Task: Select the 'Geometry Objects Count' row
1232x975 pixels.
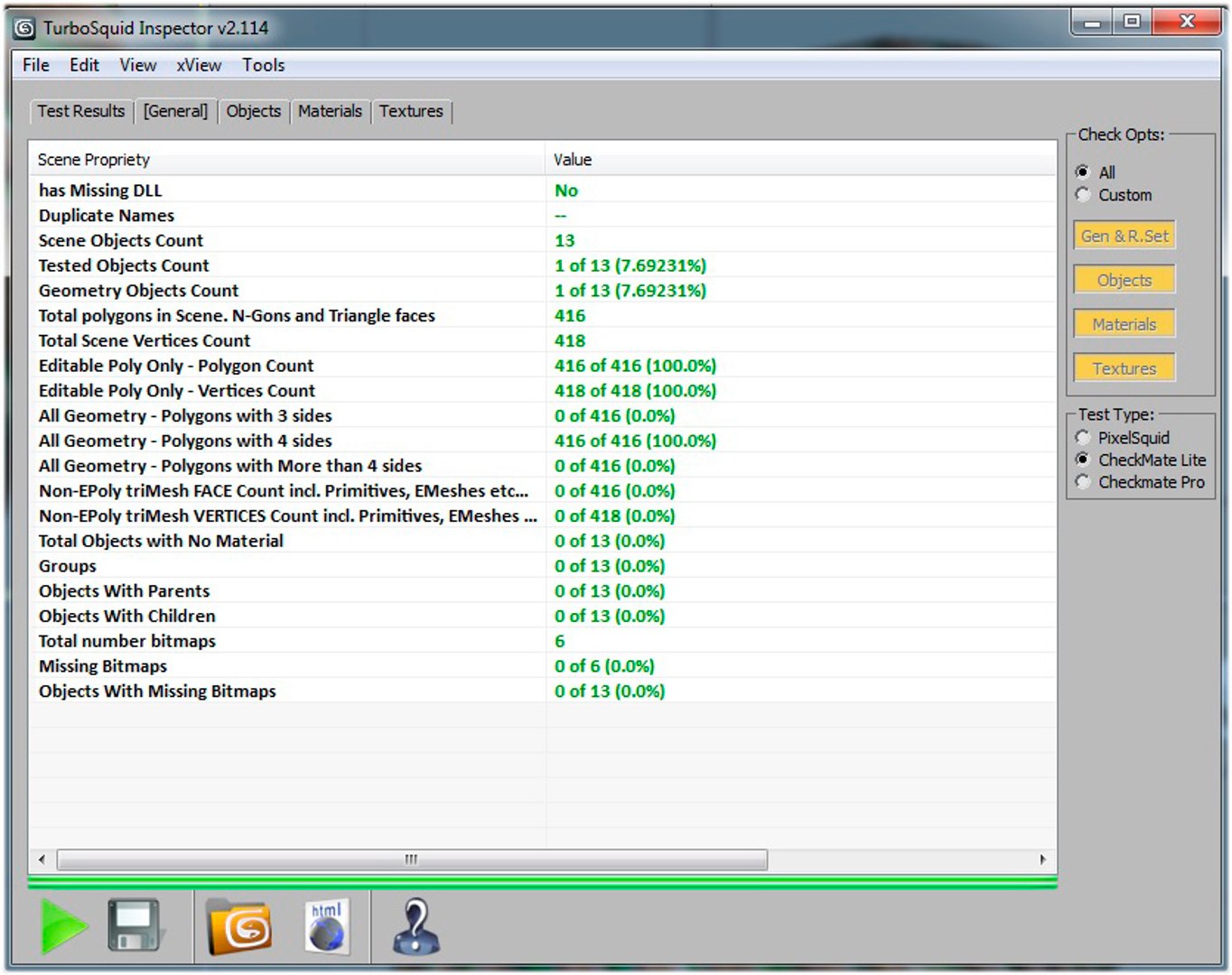Action: [543, 291]
